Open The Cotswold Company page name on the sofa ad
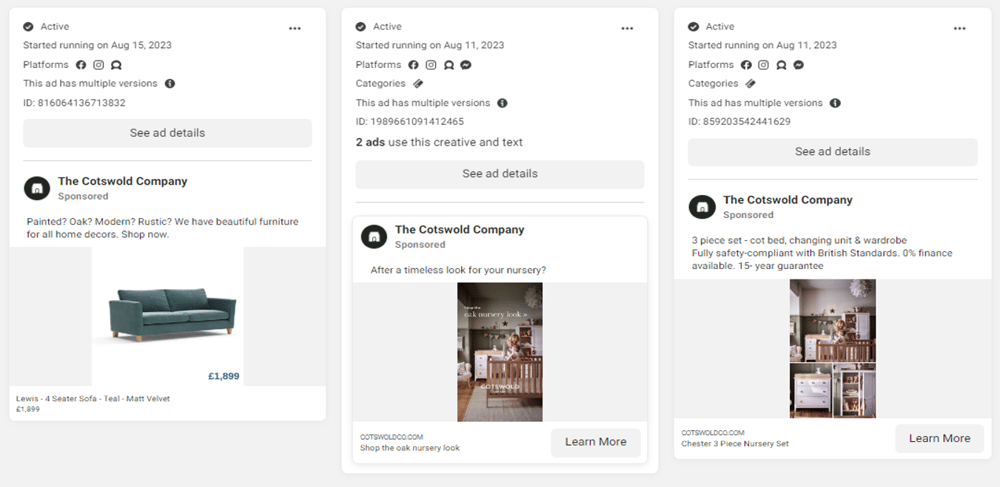1000x487 pixels. coord(122,181)
